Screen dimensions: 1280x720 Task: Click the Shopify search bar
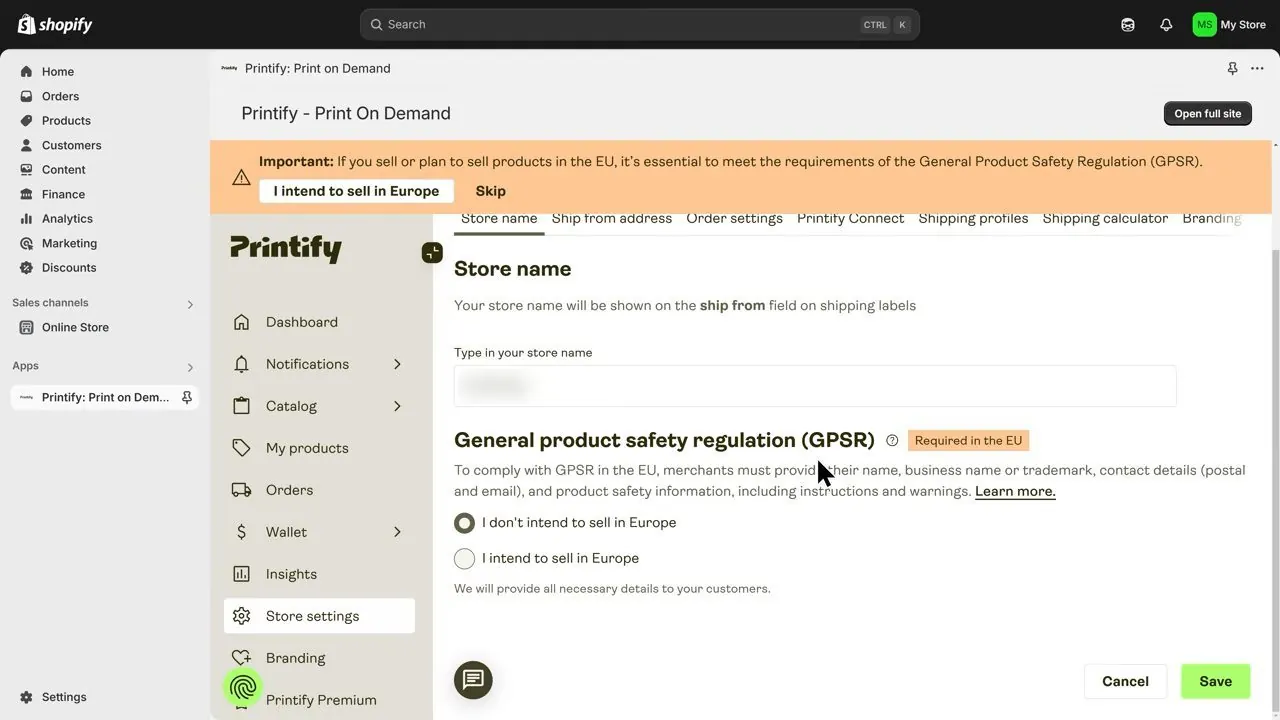click(640, 25)
